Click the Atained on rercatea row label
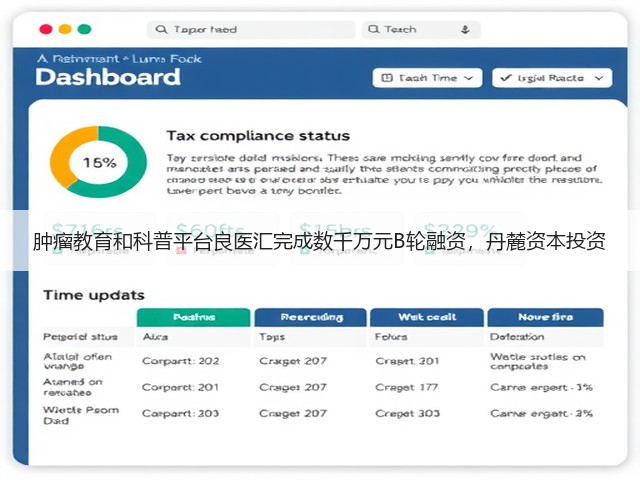 tap(73, 387)
